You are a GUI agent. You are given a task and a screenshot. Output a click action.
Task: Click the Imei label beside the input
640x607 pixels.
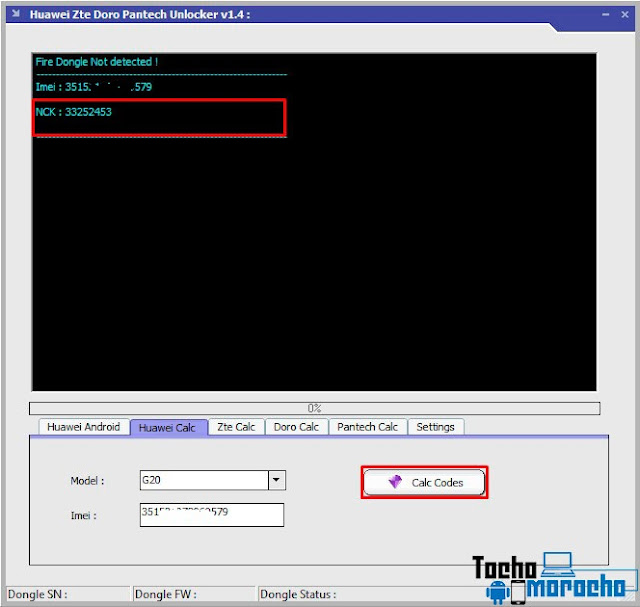[84, 516]
